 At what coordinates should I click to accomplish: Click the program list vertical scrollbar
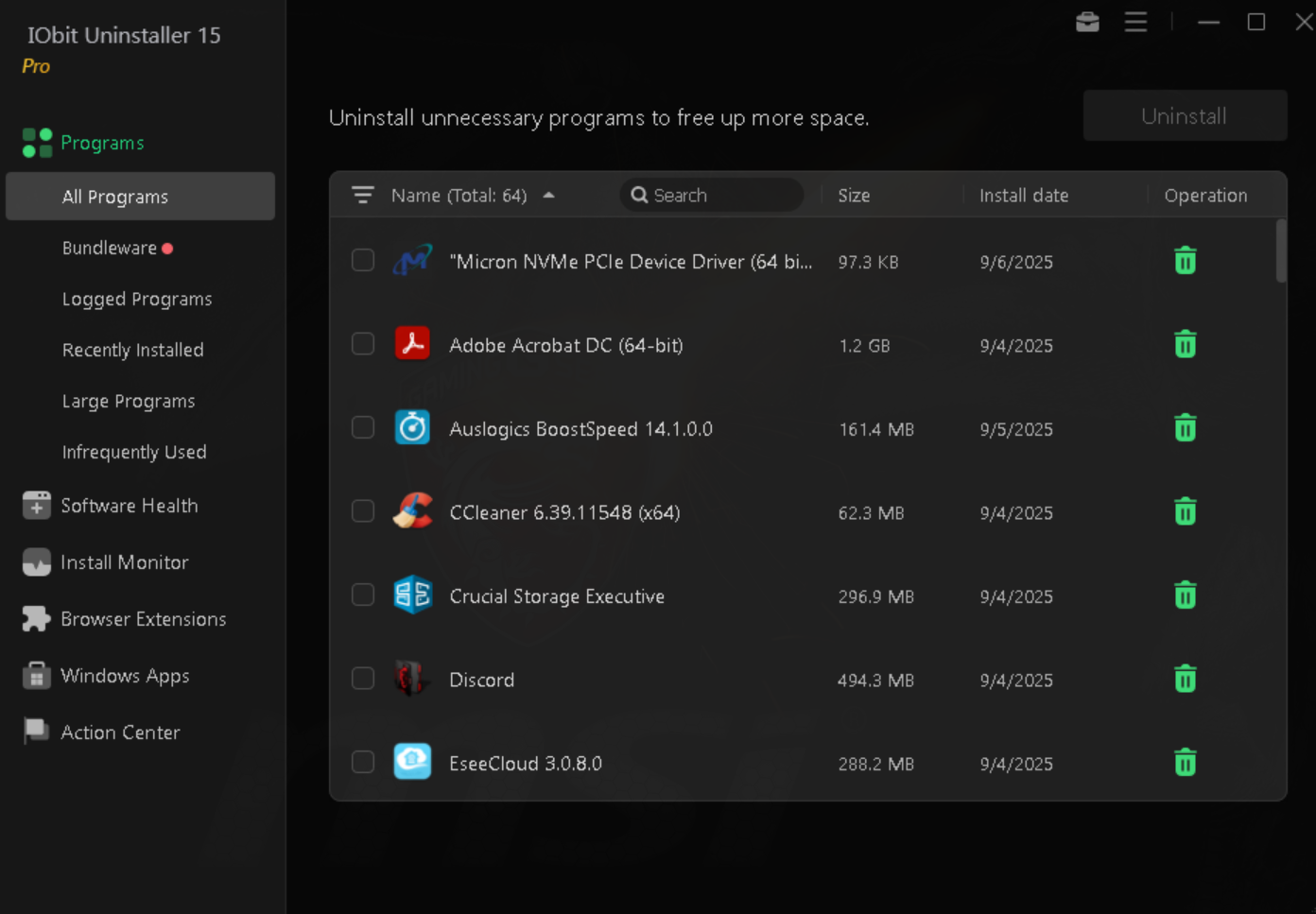point(1281,250)
